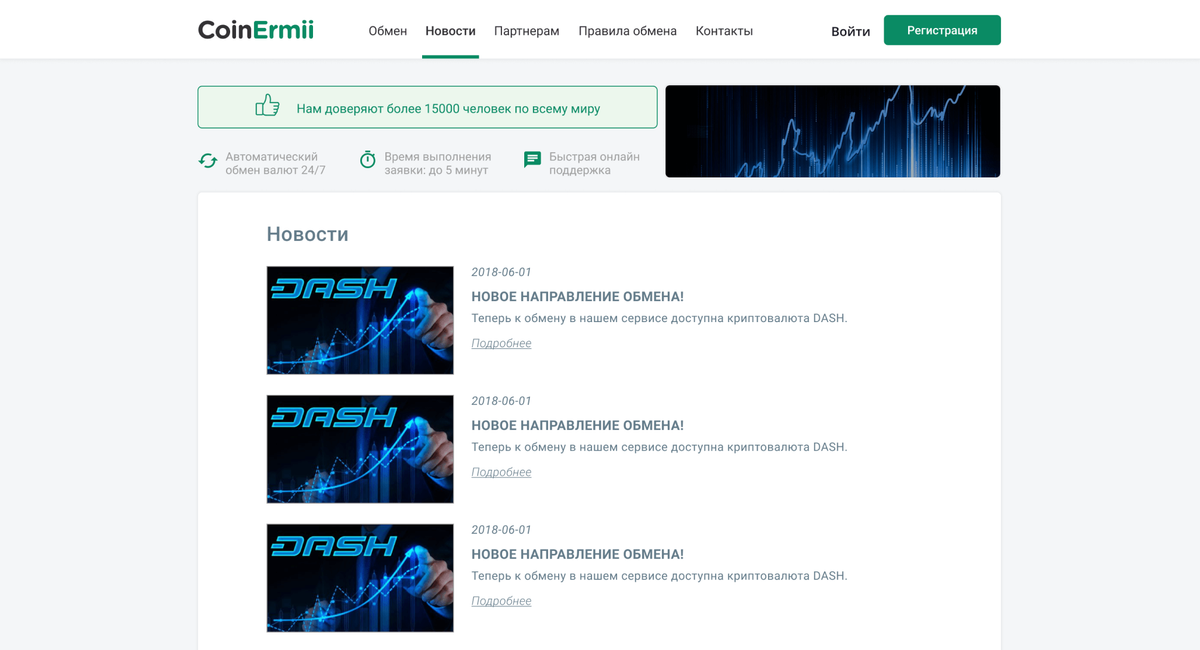Open the third DASH news thumbnail
Image resolution: width=1200 pixels, height=650 pixels.
[x=360, y=578]
